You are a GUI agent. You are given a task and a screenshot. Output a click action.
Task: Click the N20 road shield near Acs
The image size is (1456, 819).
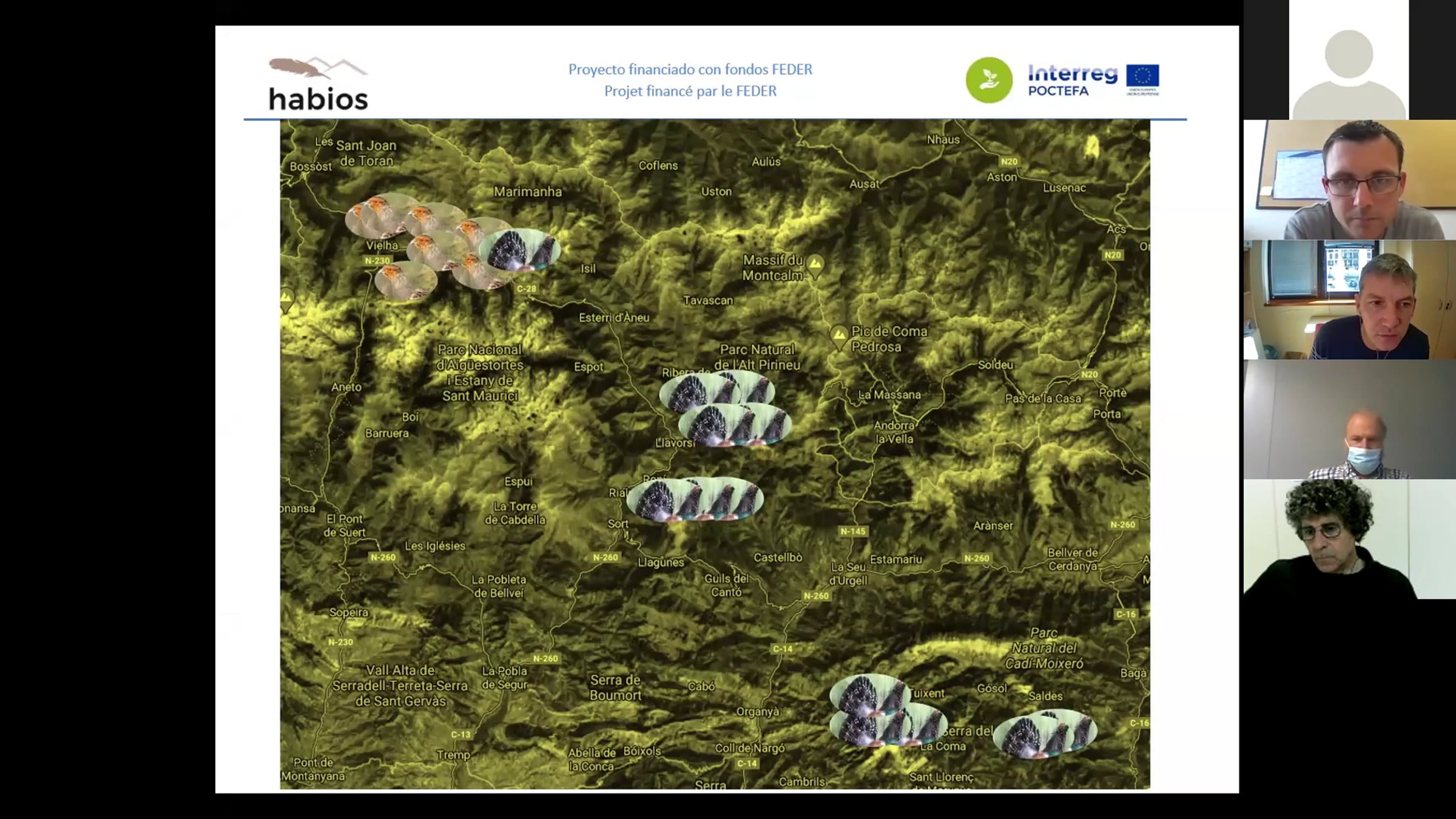point(1113,255)
